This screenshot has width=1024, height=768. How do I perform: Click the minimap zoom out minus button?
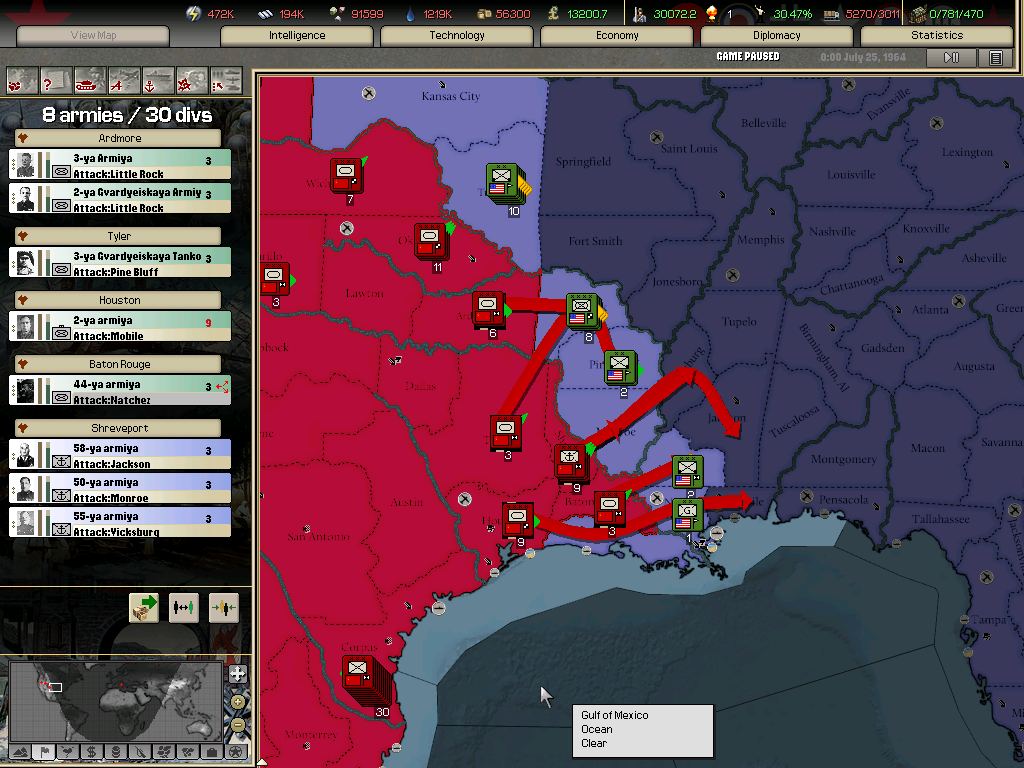pos(238,724)
